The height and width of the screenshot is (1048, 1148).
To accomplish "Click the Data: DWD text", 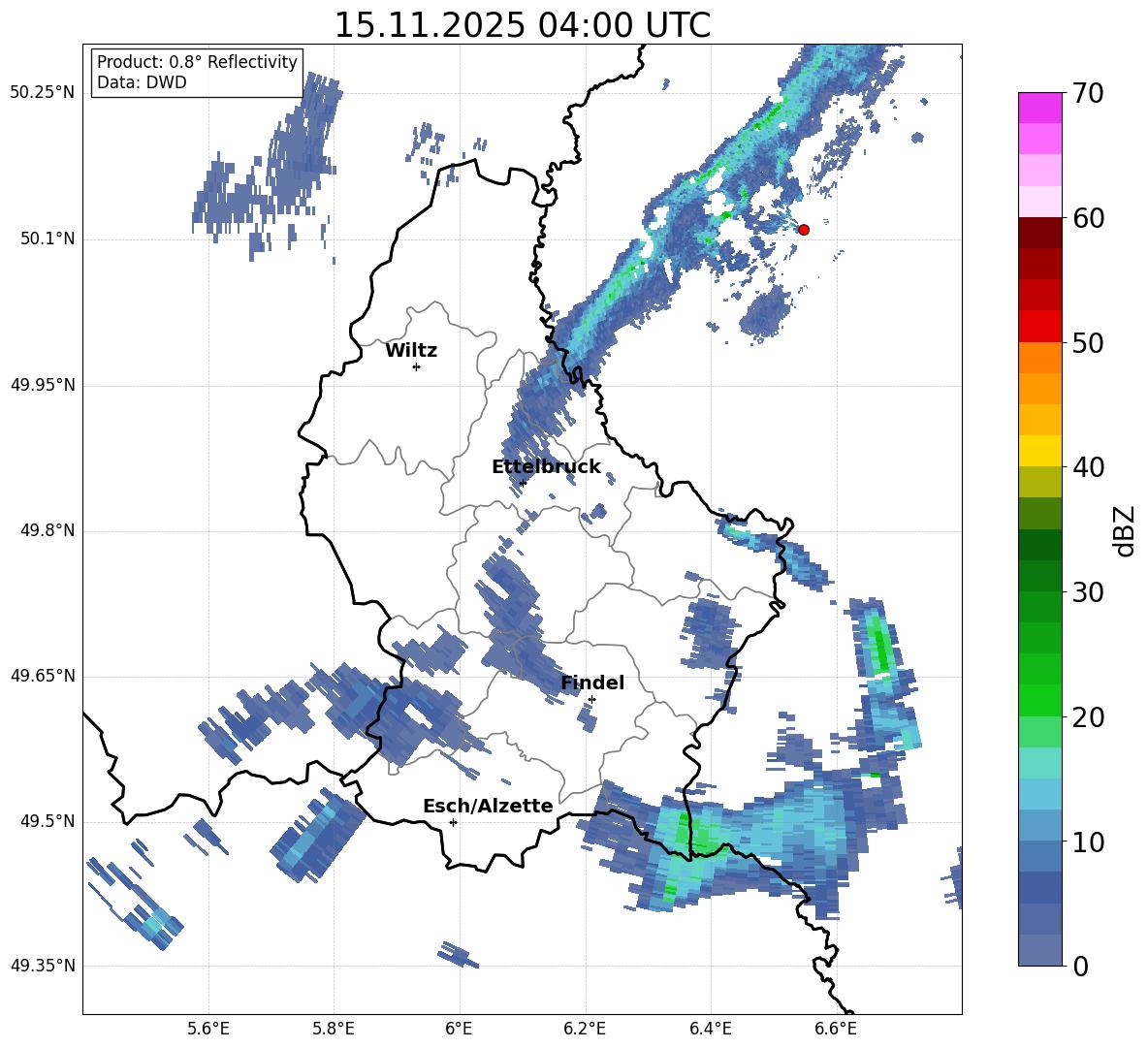I will pyautogui.click(x=142, y=82).
